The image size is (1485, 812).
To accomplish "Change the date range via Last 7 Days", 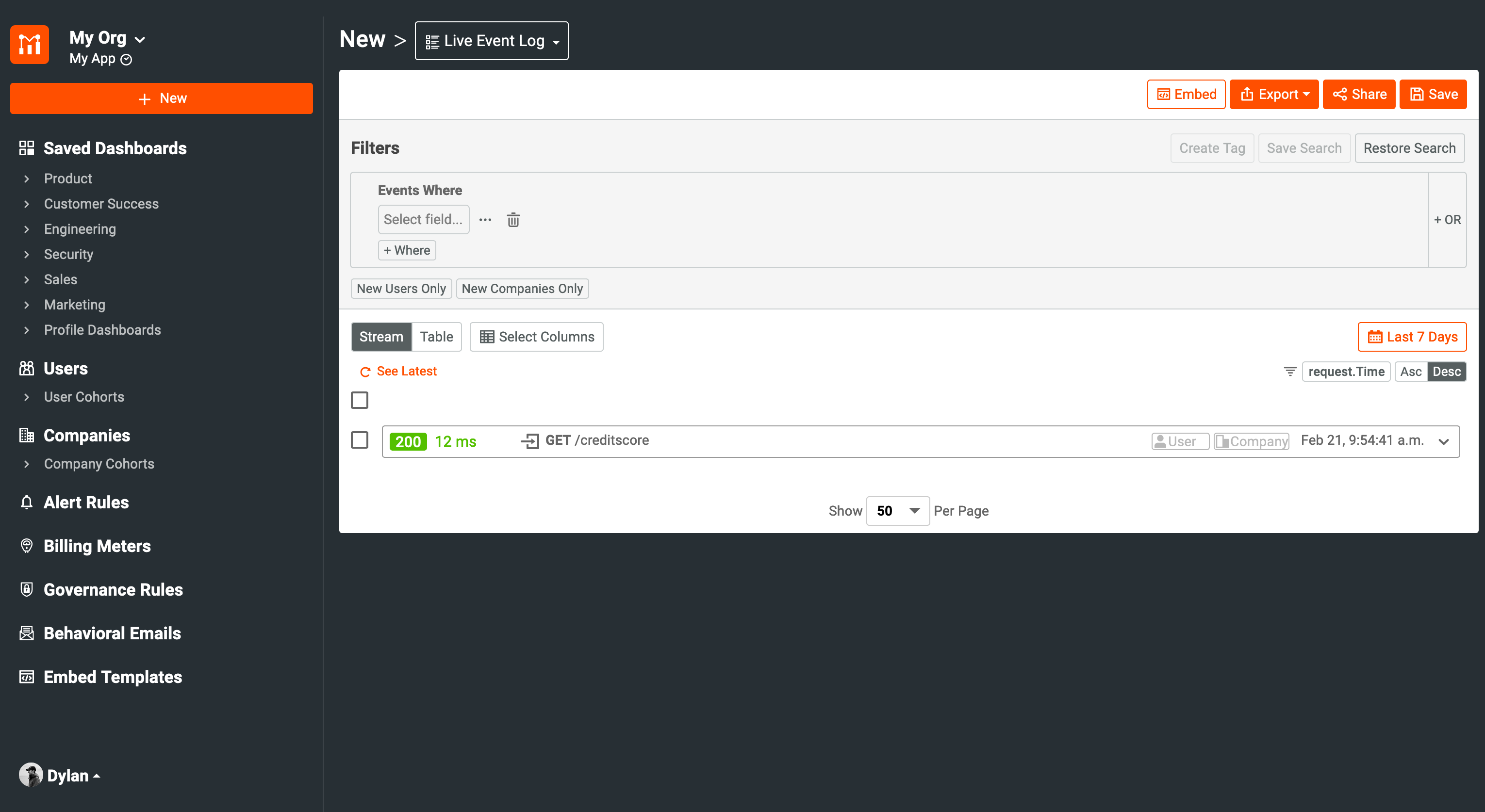I will pos(1412,337).
